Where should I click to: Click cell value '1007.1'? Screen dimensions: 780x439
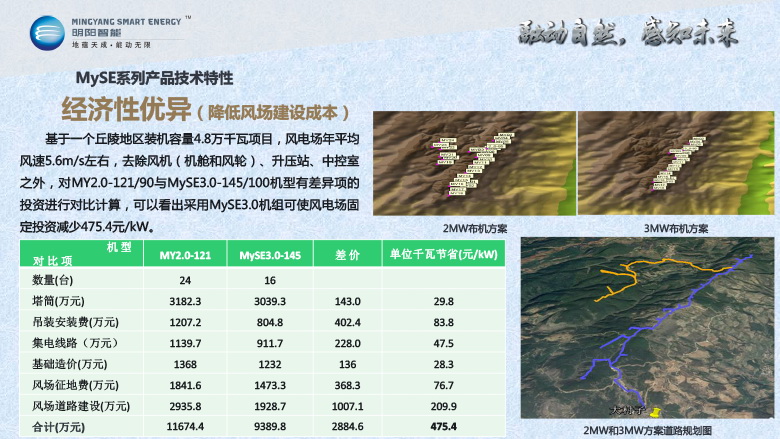[x=347, y=406]
